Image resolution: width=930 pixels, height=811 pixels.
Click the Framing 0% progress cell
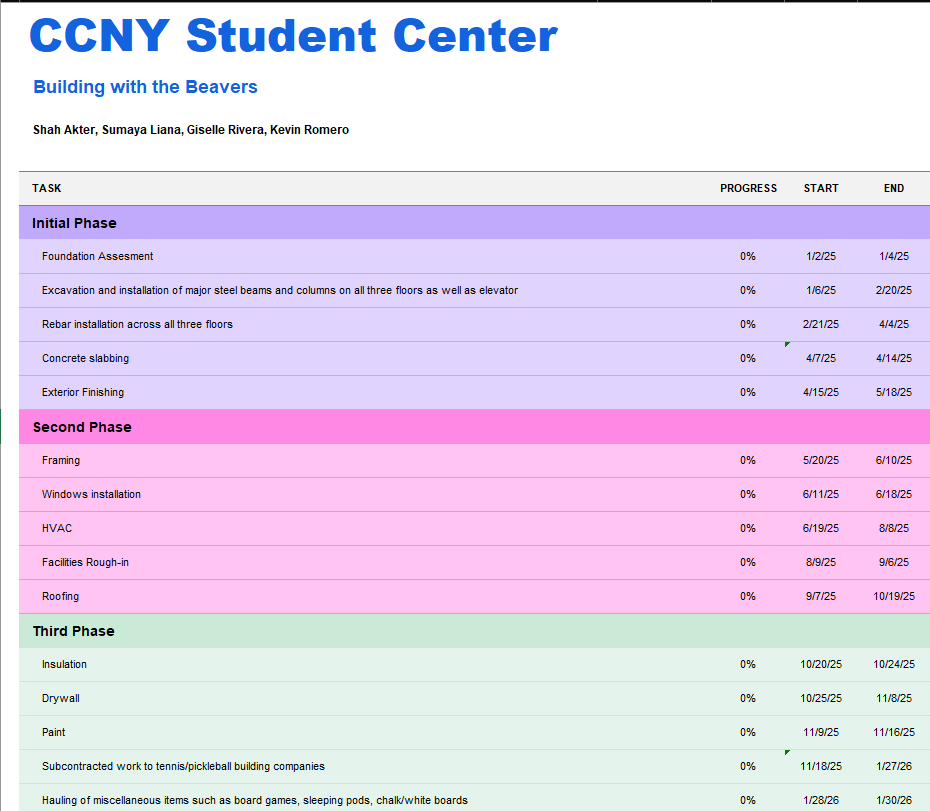point(748,460)
